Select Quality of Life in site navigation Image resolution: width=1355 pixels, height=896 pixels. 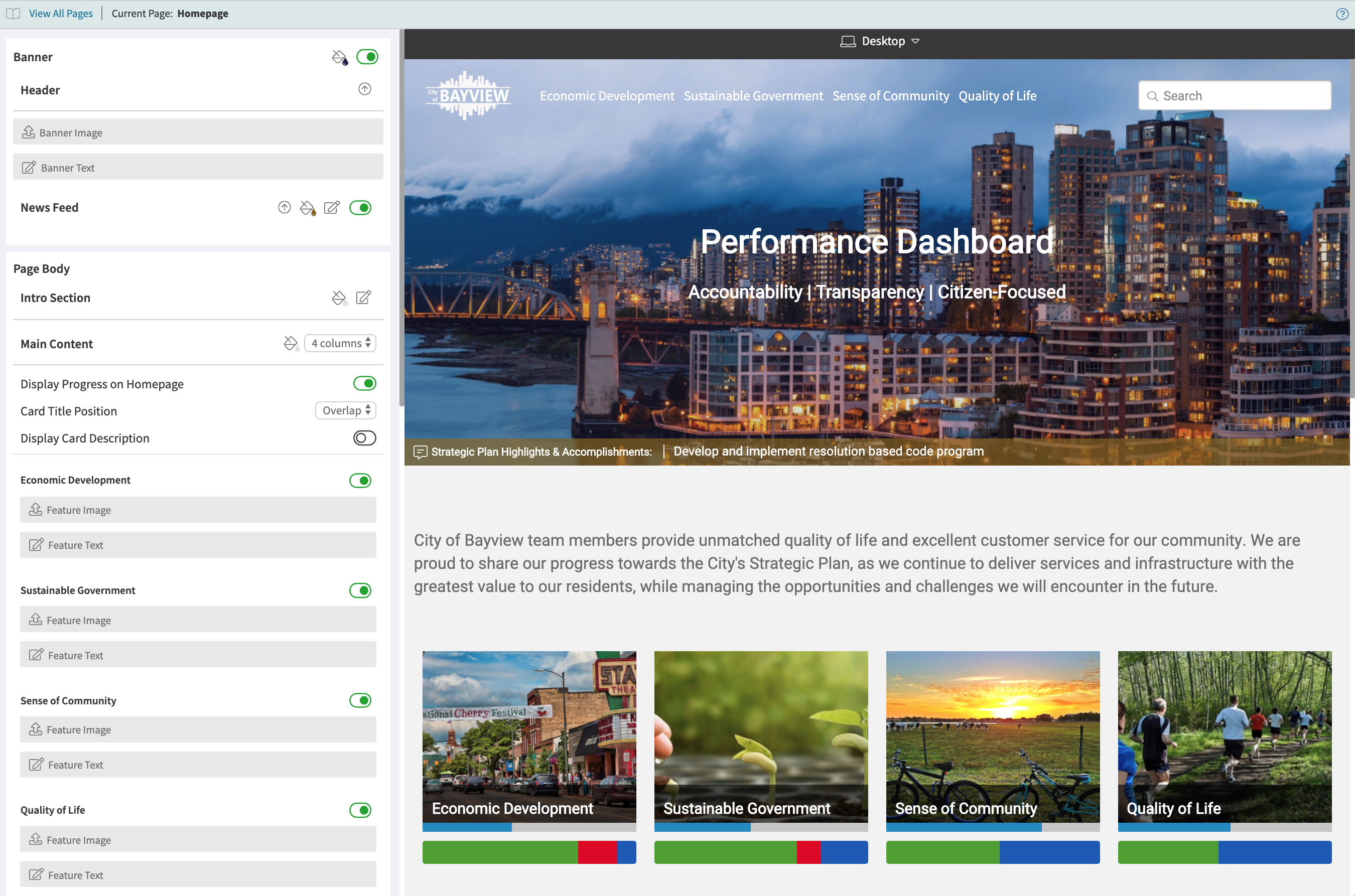tap(997, 96)
